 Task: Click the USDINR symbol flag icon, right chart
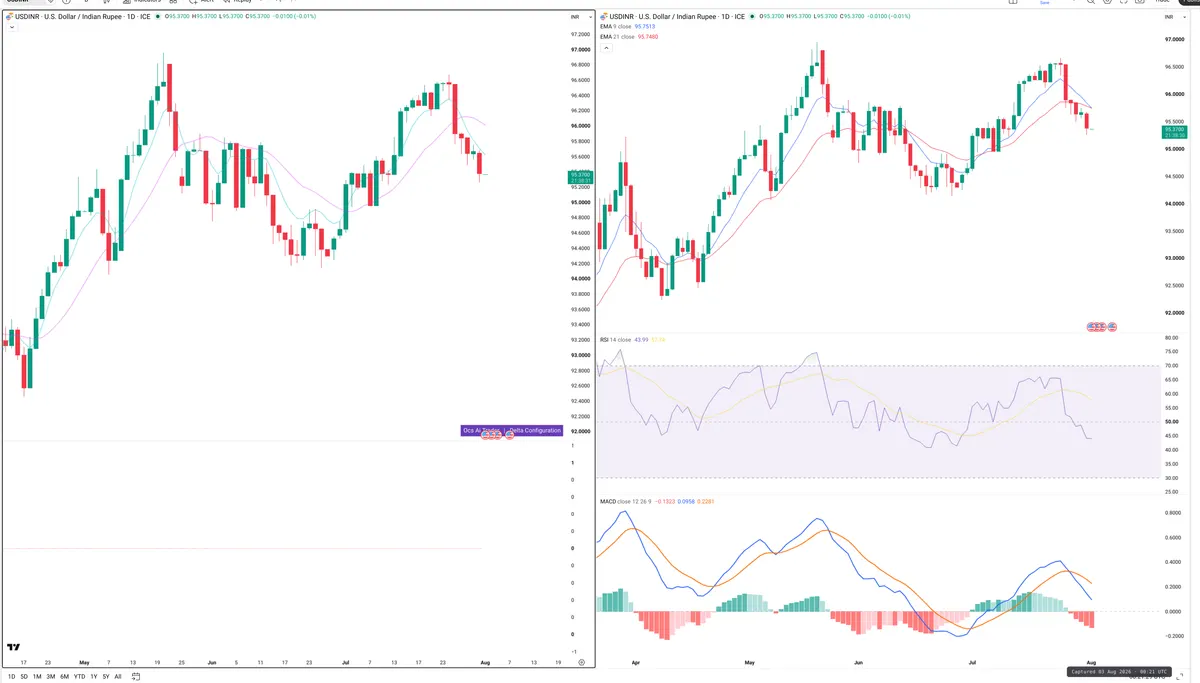[x=602, y=16]
